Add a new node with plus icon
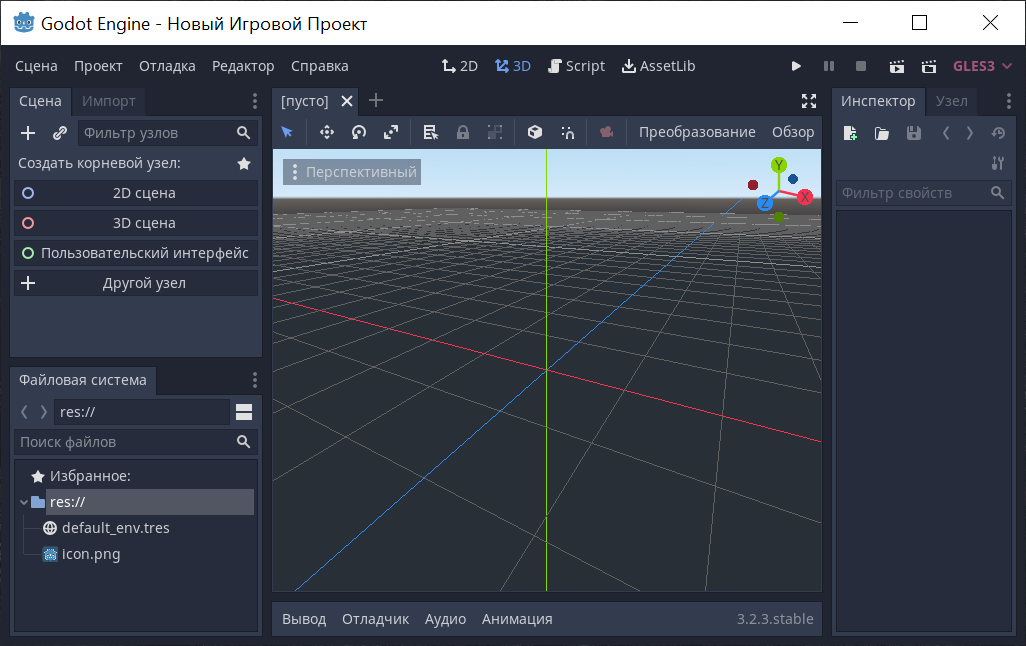Viewport: 1026px width, 646px height. 28,133
